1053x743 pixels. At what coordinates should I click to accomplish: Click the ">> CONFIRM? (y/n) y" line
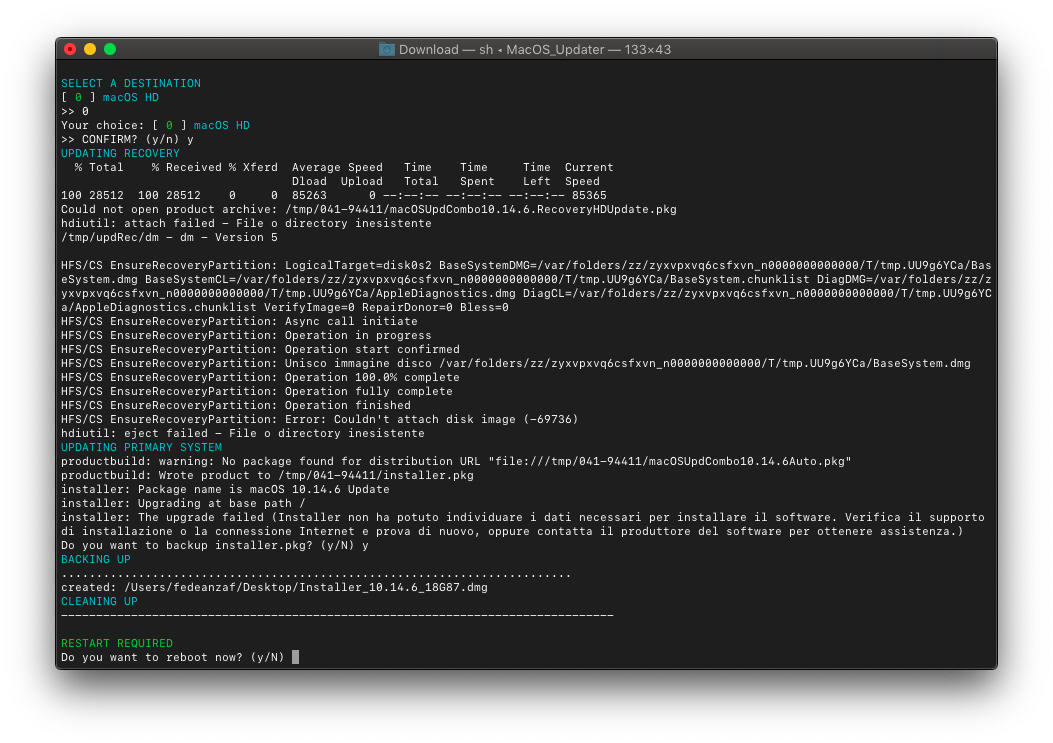(x=128, y=140)
